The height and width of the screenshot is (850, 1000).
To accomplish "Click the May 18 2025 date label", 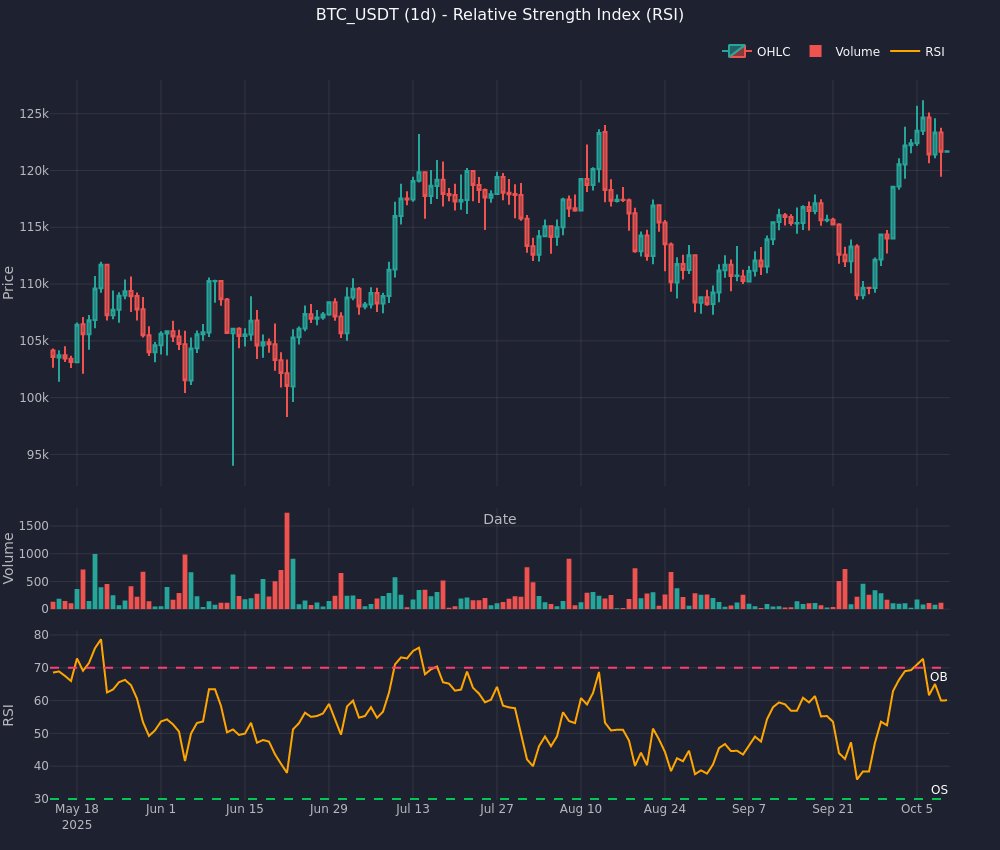I will [77, 817].
